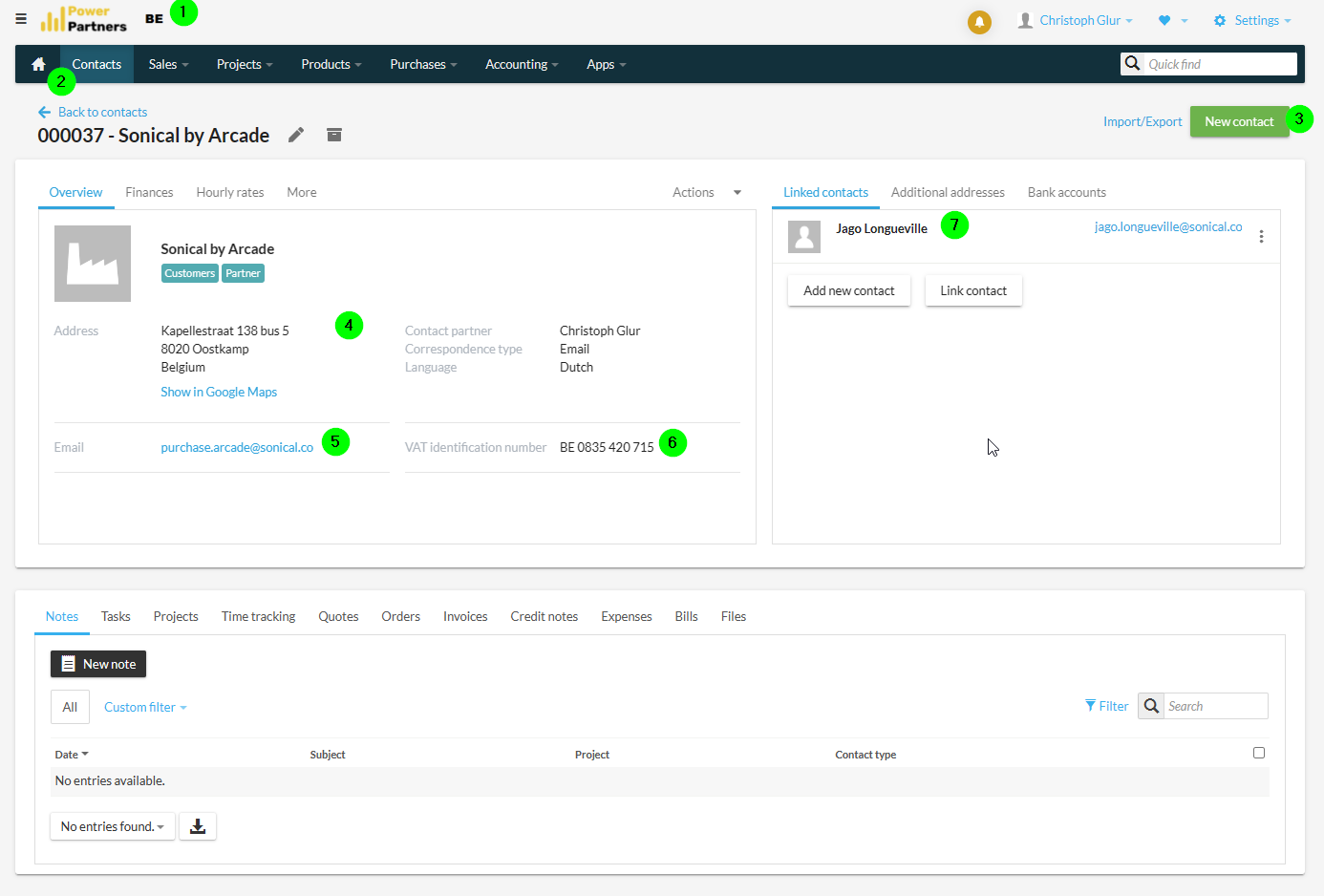
Task: Go to the home page icon
Action: [x=38, y=64]
